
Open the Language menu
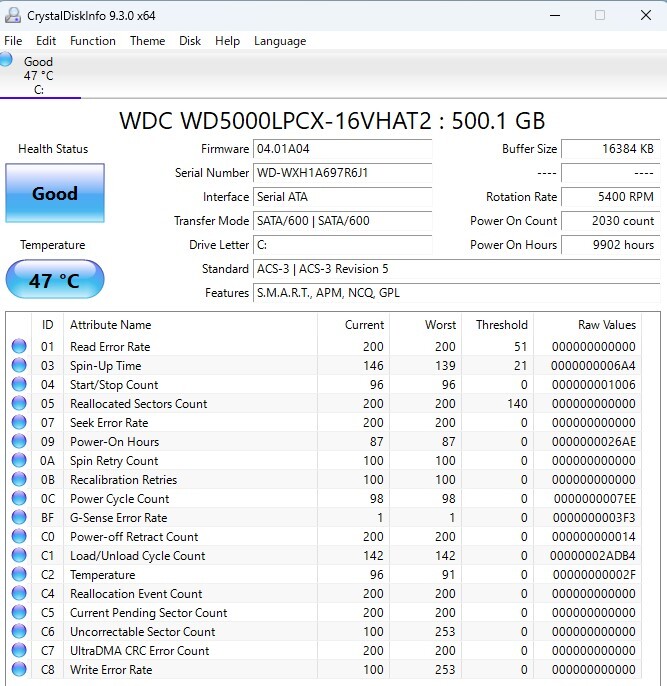280,41
